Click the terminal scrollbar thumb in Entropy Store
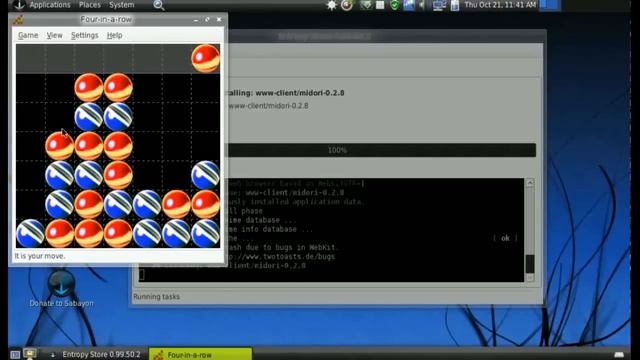This screenshot has height=360, width=640. [530, 264]
